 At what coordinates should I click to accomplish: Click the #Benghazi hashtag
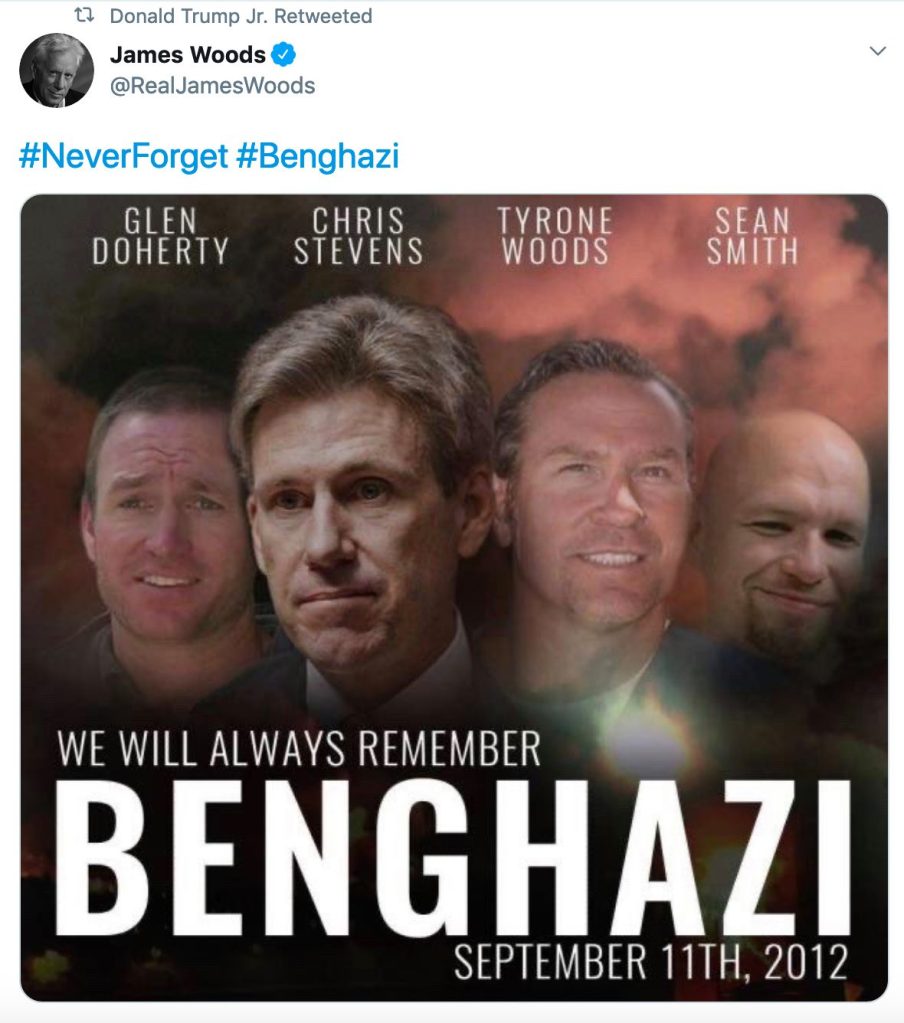[x=318, y=157]
